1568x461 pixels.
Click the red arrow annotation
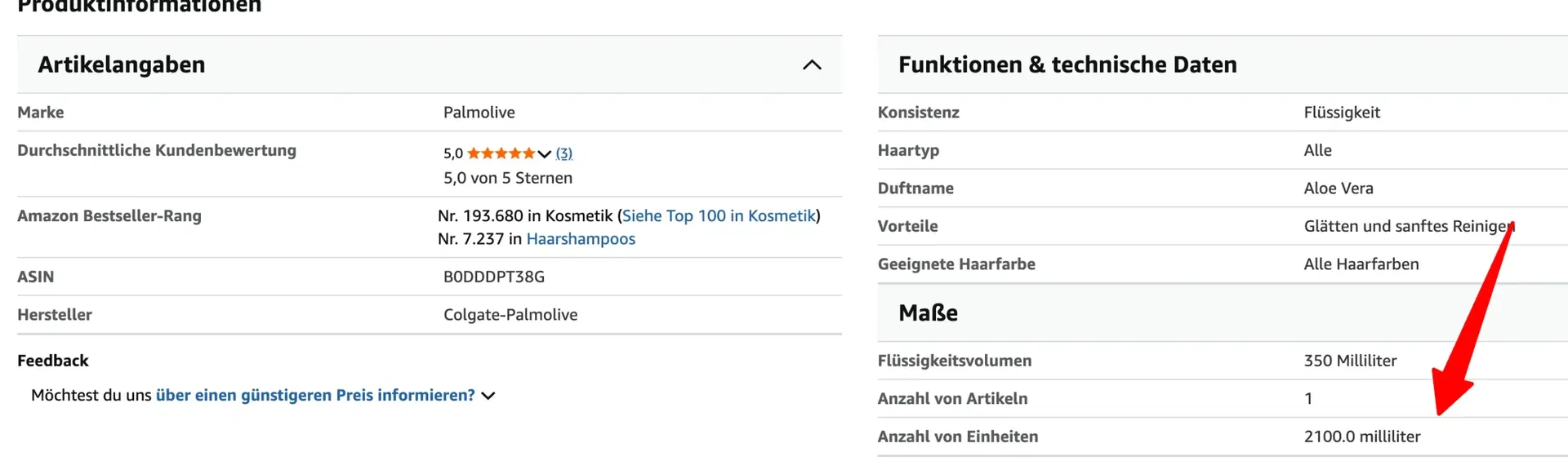point(1475,318)
